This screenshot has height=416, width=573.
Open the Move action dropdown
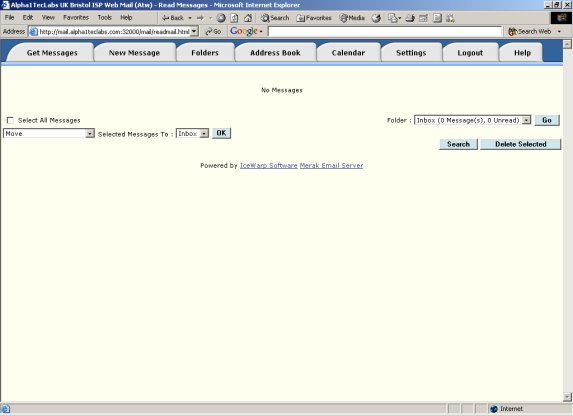pos(49,133)
